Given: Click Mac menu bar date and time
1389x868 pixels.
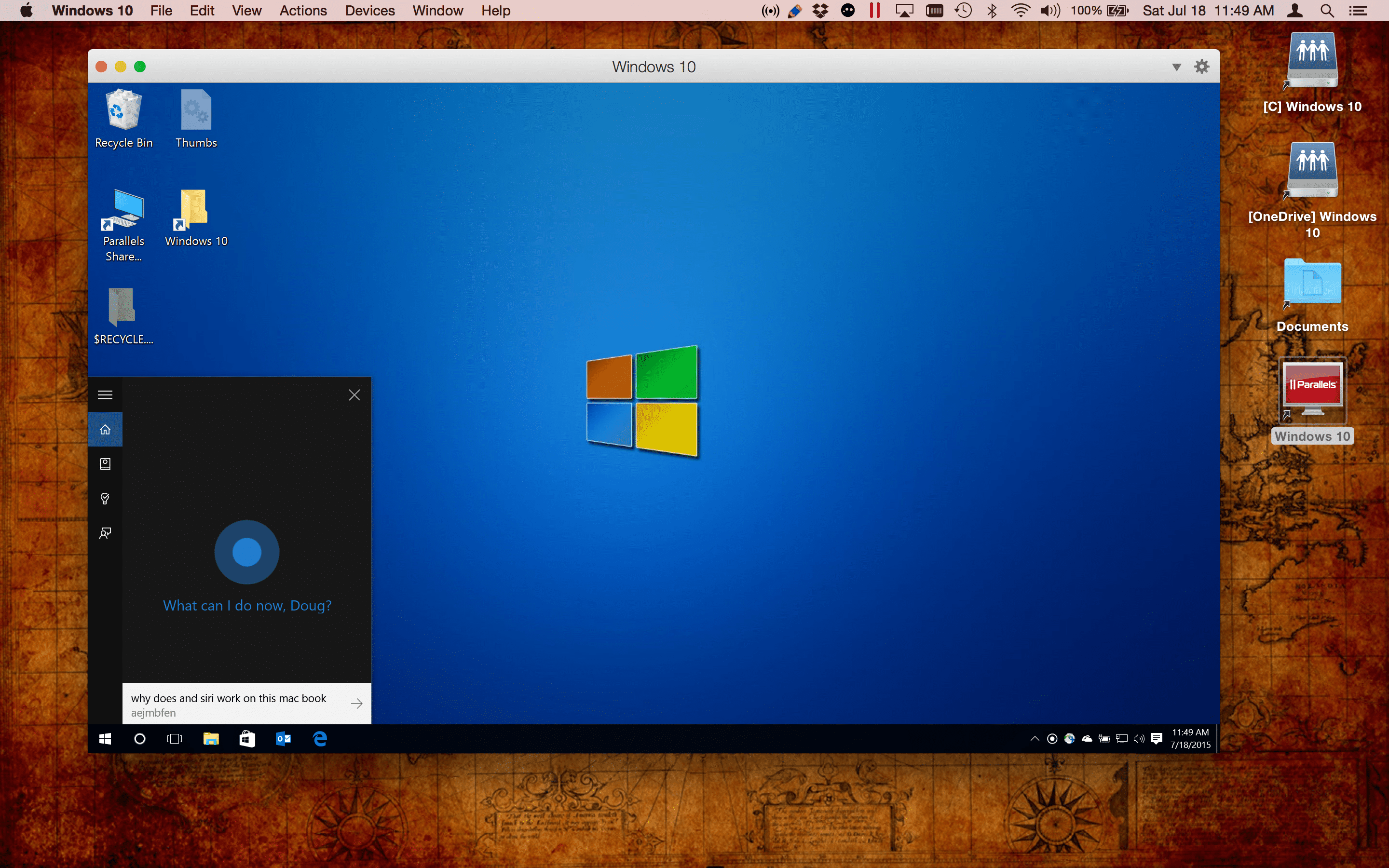Looking at the screenshot, I should (1208, 10).
